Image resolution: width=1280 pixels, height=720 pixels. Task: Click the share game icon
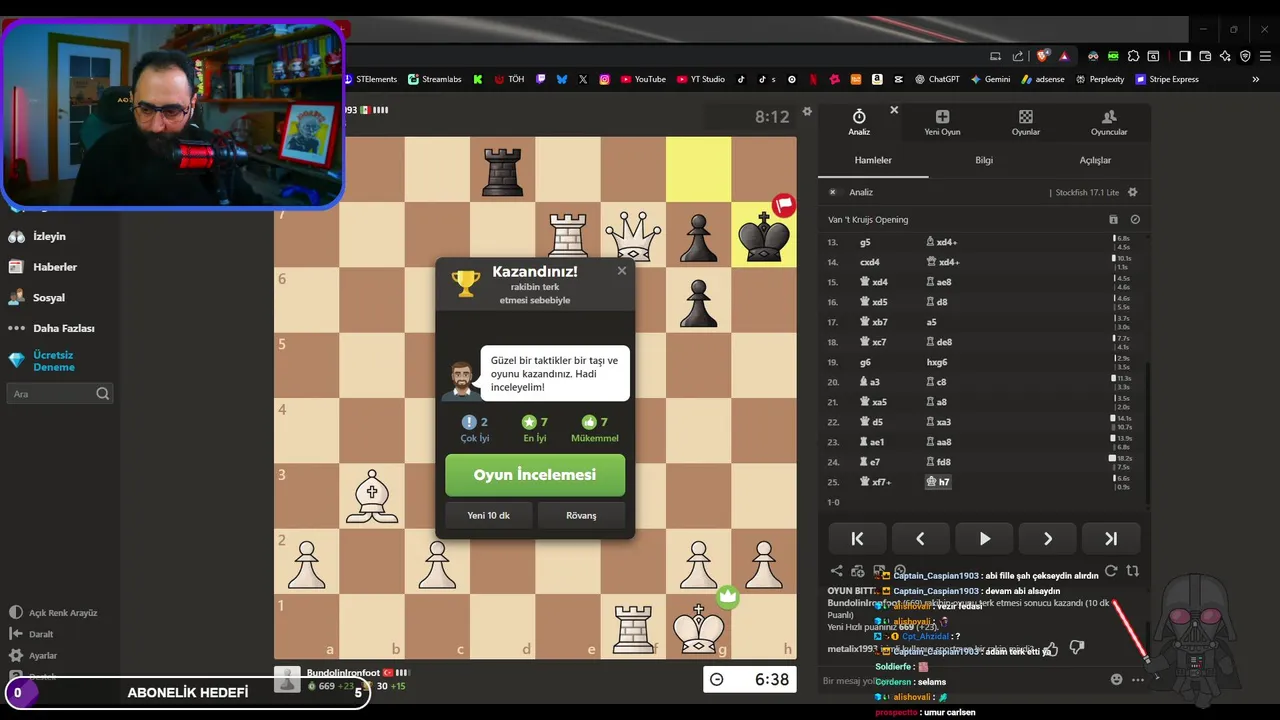(x=836, y=571)
